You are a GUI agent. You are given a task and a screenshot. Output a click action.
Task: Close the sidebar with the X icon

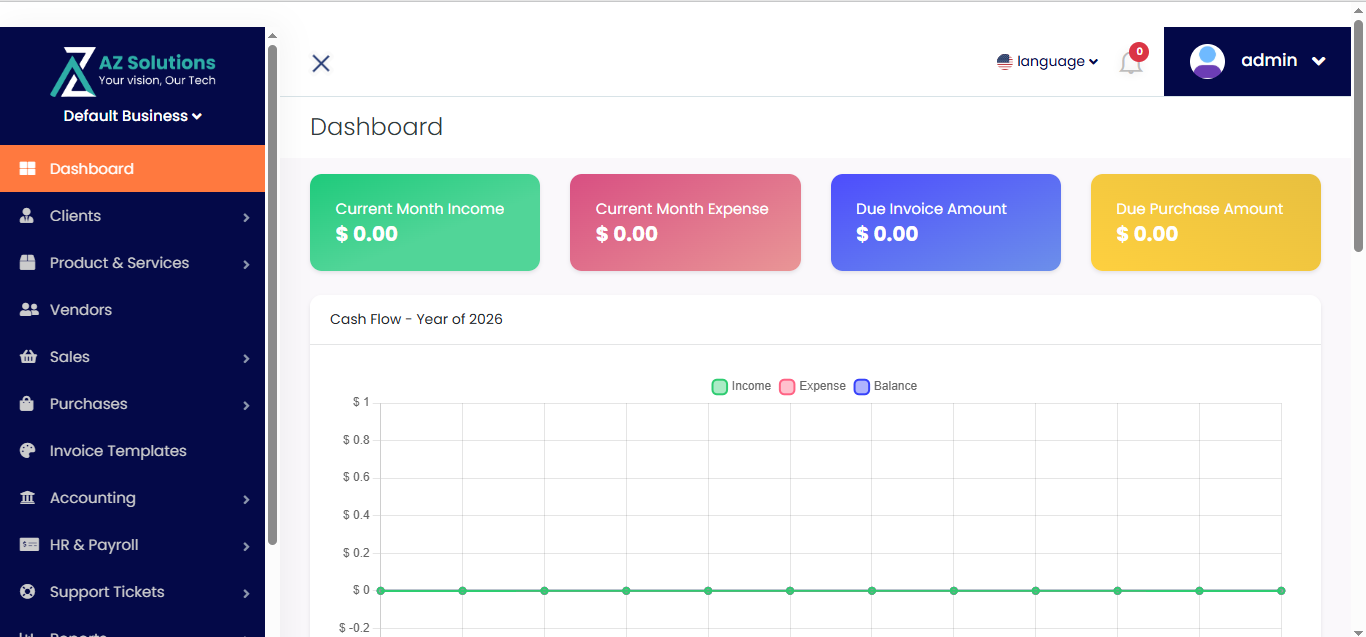[321, 63]
